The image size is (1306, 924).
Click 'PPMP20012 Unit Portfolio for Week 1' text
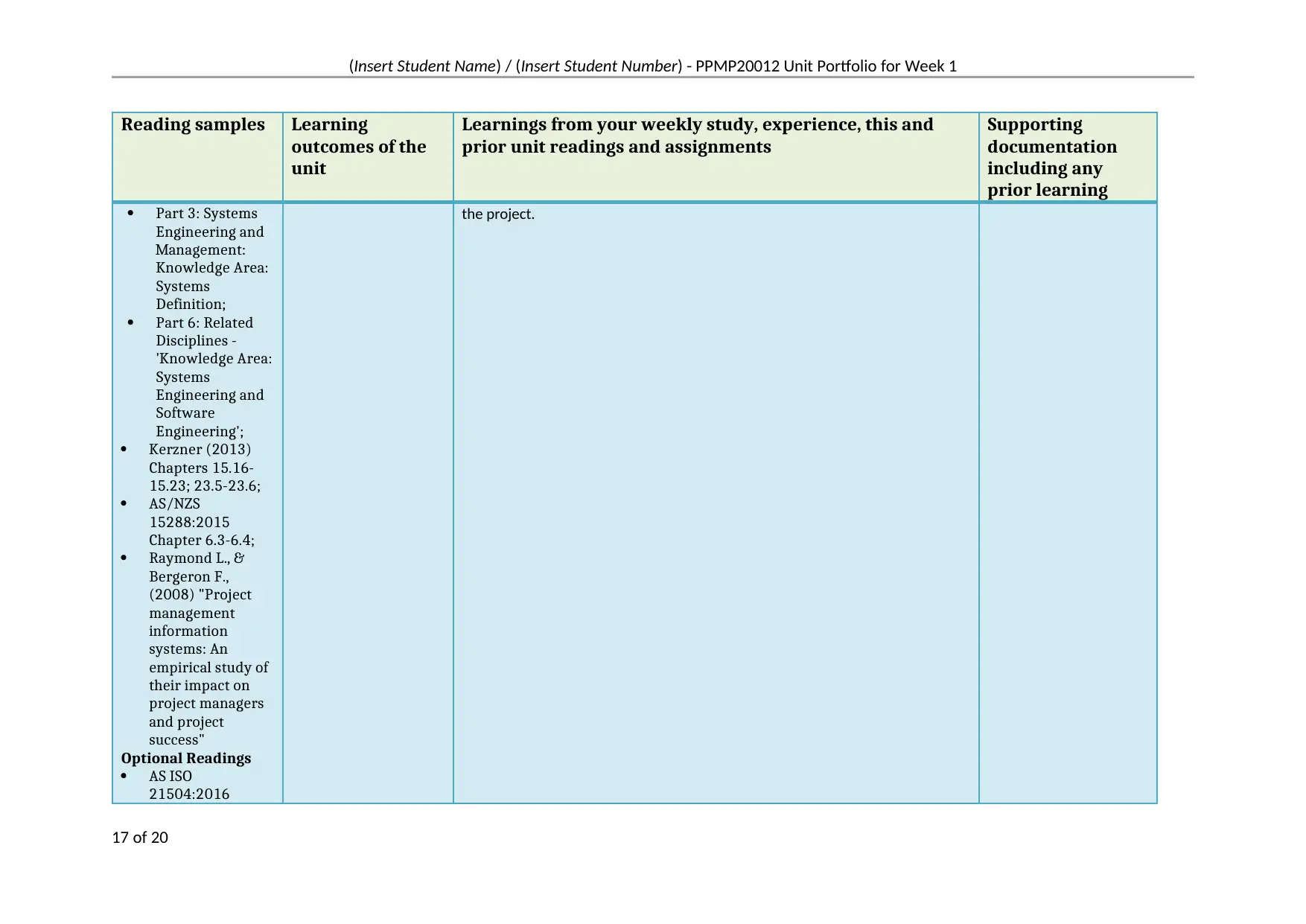[x=826, y=66]
